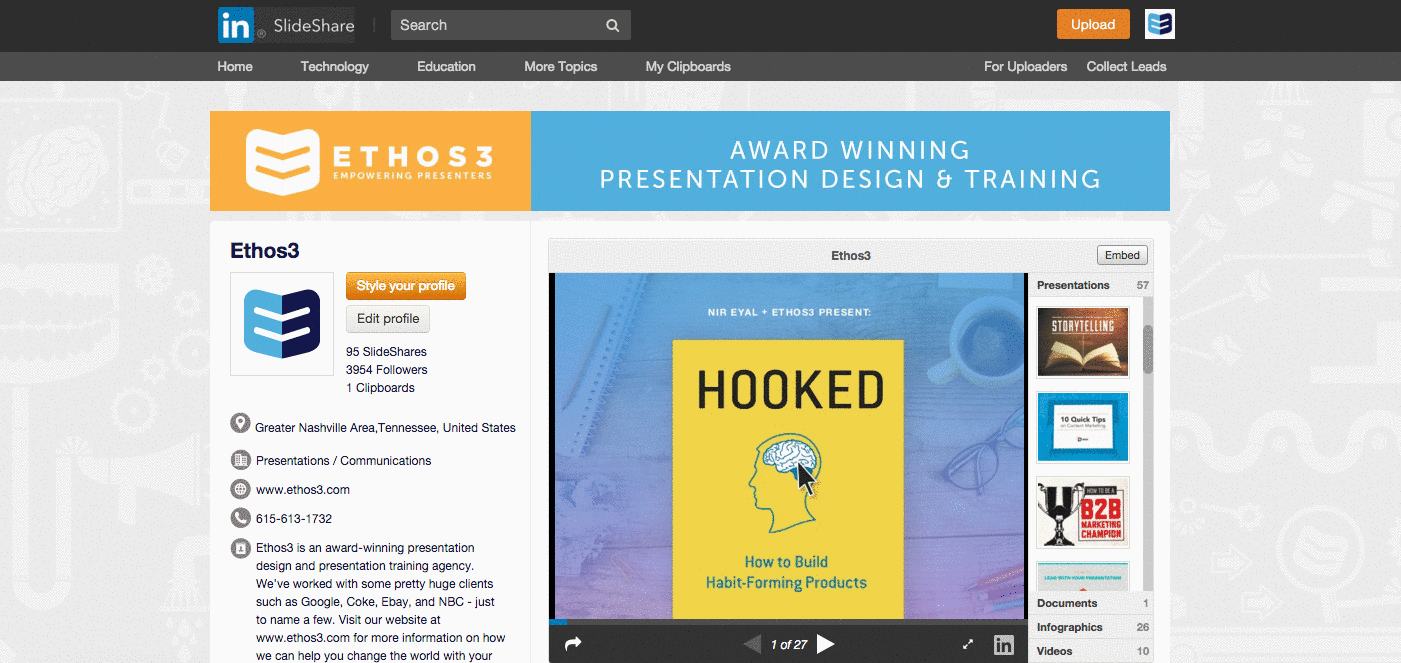Click the Greater Nashville Area location text
This screenshot has height=663, width=1401.
[385, 428]
